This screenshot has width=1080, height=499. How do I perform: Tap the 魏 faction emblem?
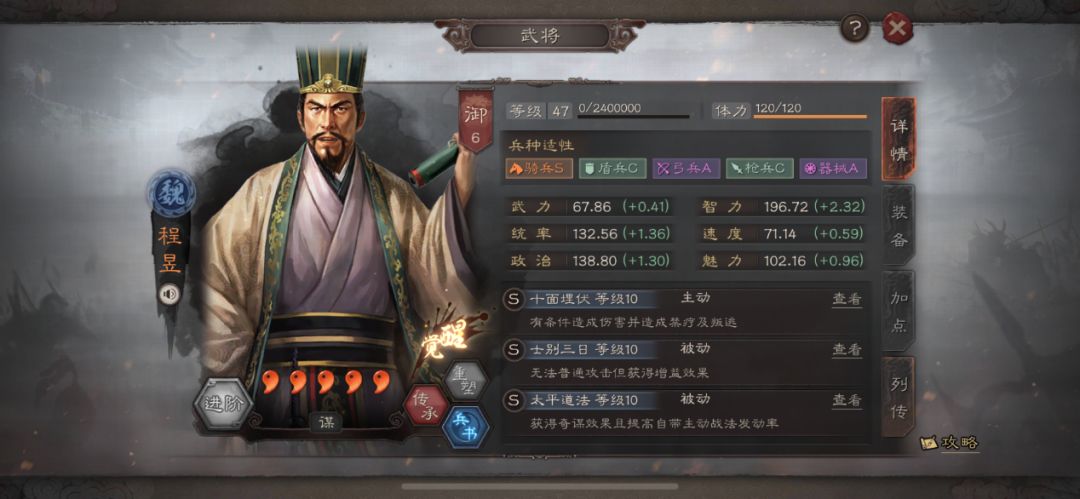(x=170, y=193)
